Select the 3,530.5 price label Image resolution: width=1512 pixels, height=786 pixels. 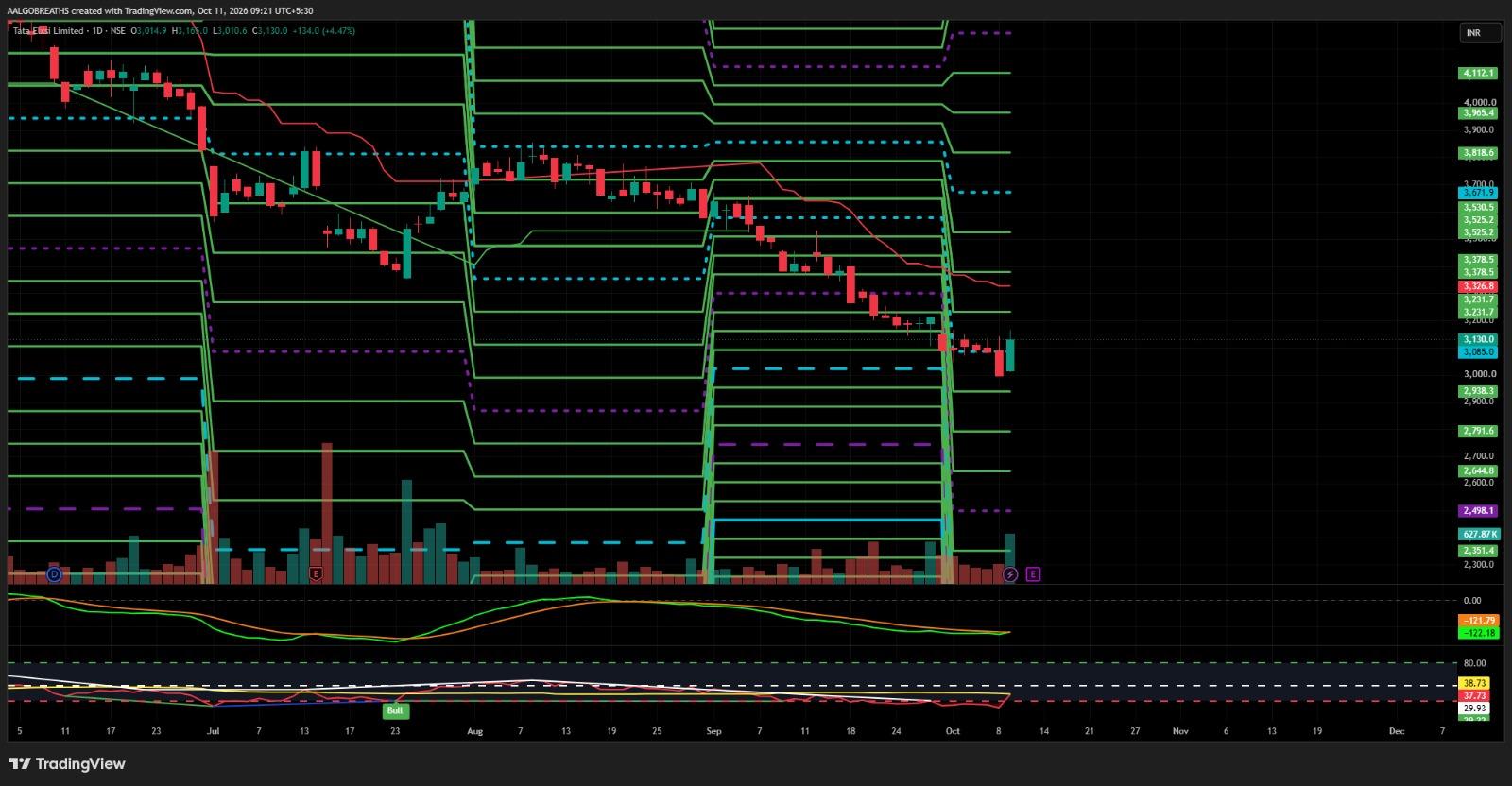point(1479,207)
